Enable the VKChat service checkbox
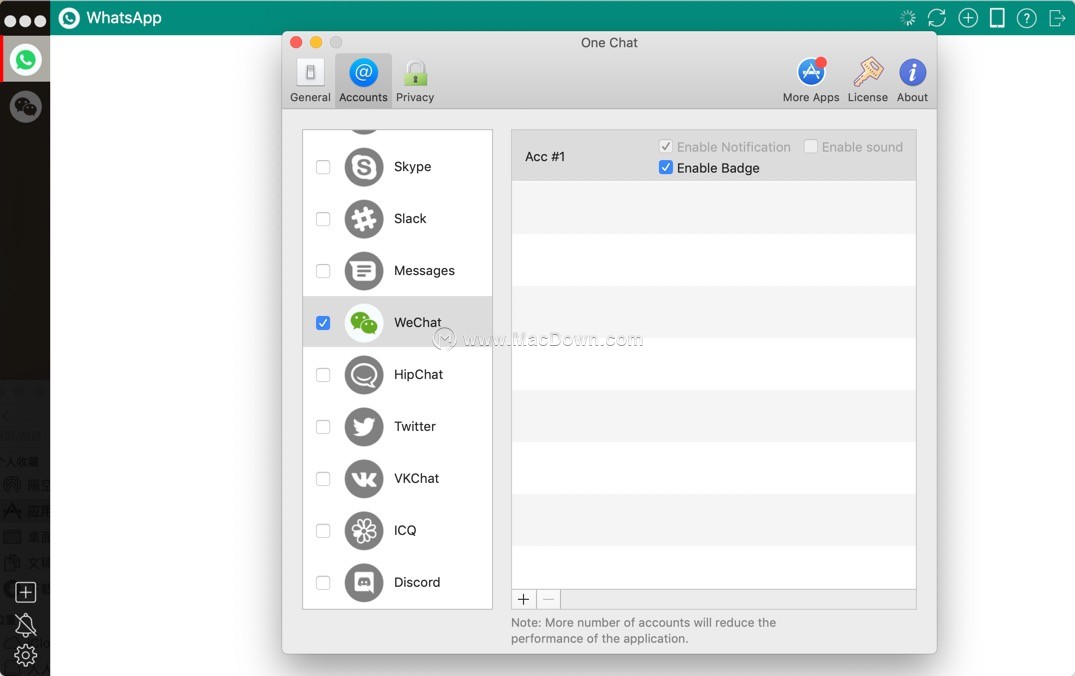The height and width of the screenshot is (676, 1075). coord(323,479)
